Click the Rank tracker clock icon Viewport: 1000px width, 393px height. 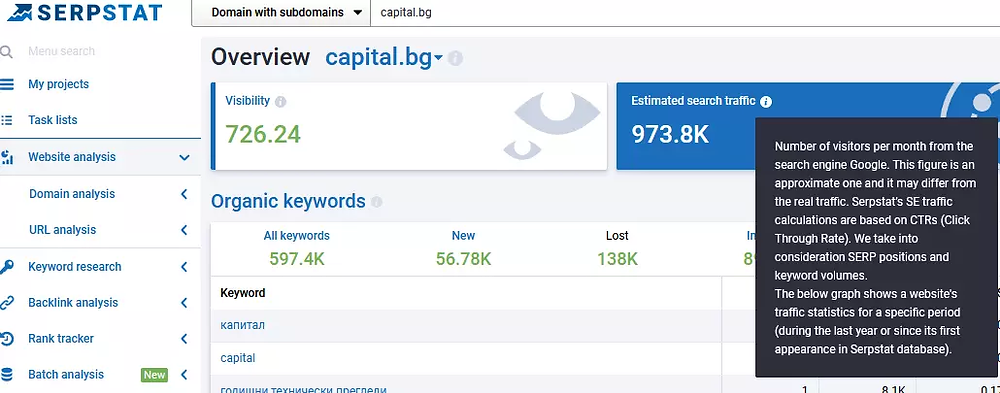pos(6,339)
